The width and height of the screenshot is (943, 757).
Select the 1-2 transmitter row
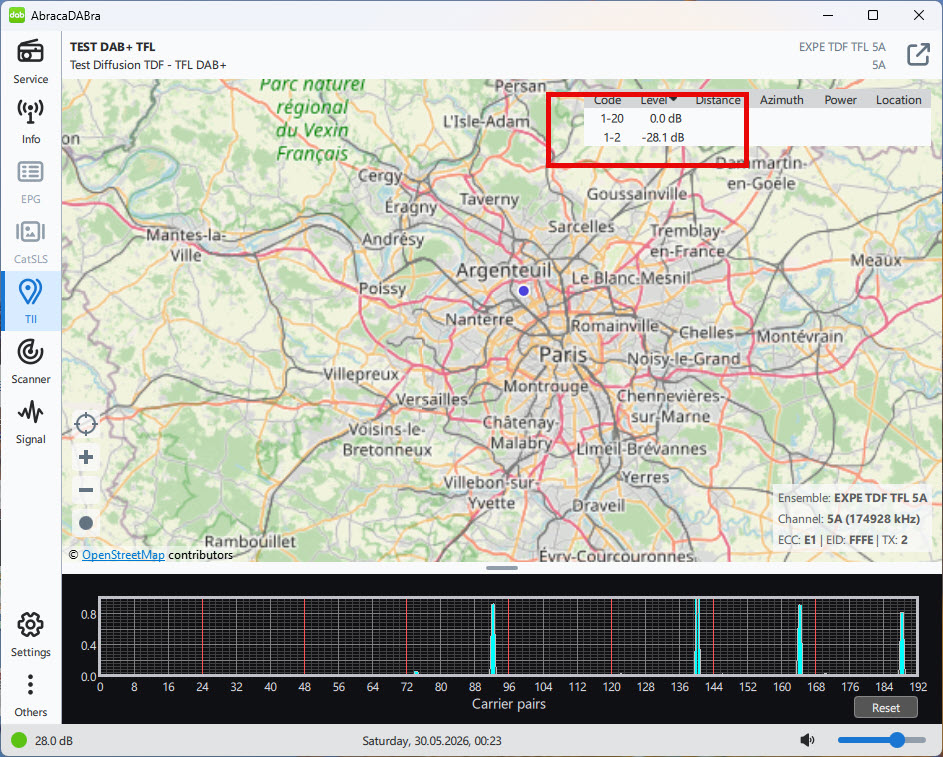(x=757, y=137)
